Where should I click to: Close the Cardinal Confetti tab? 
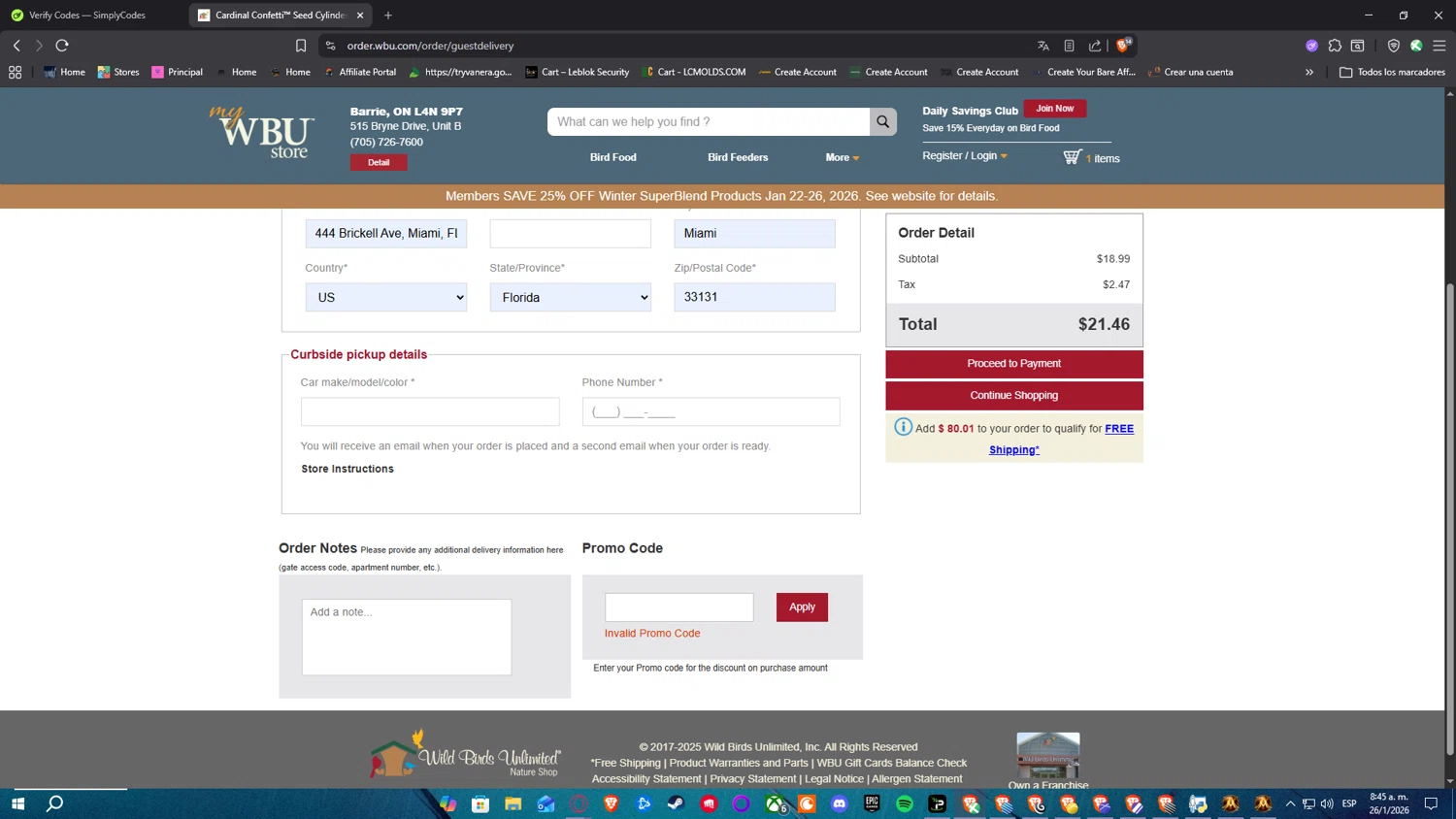coord(360,15)
